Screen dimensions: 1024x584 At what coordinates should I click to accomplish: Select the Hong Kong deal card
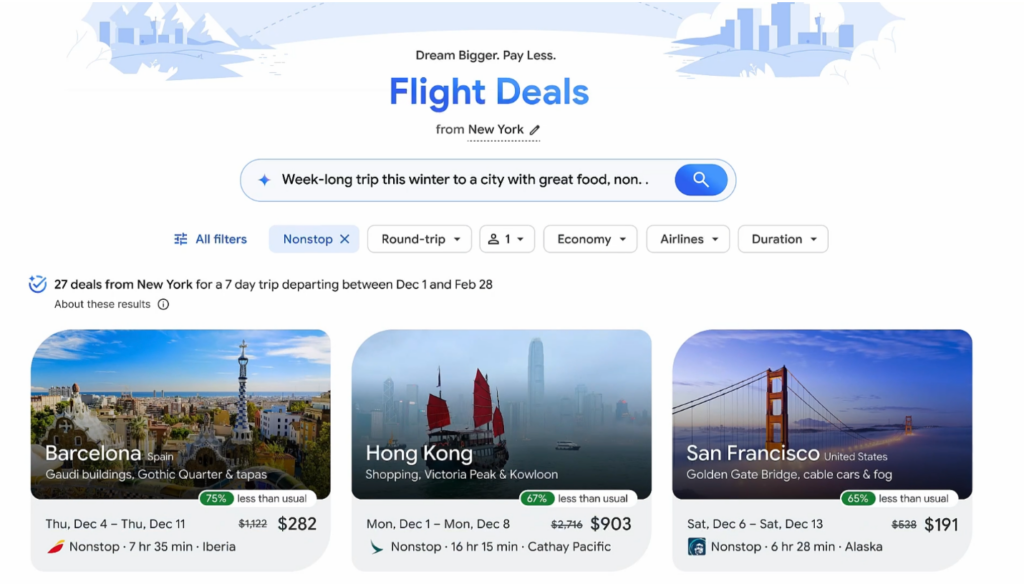tap(501, 450)
